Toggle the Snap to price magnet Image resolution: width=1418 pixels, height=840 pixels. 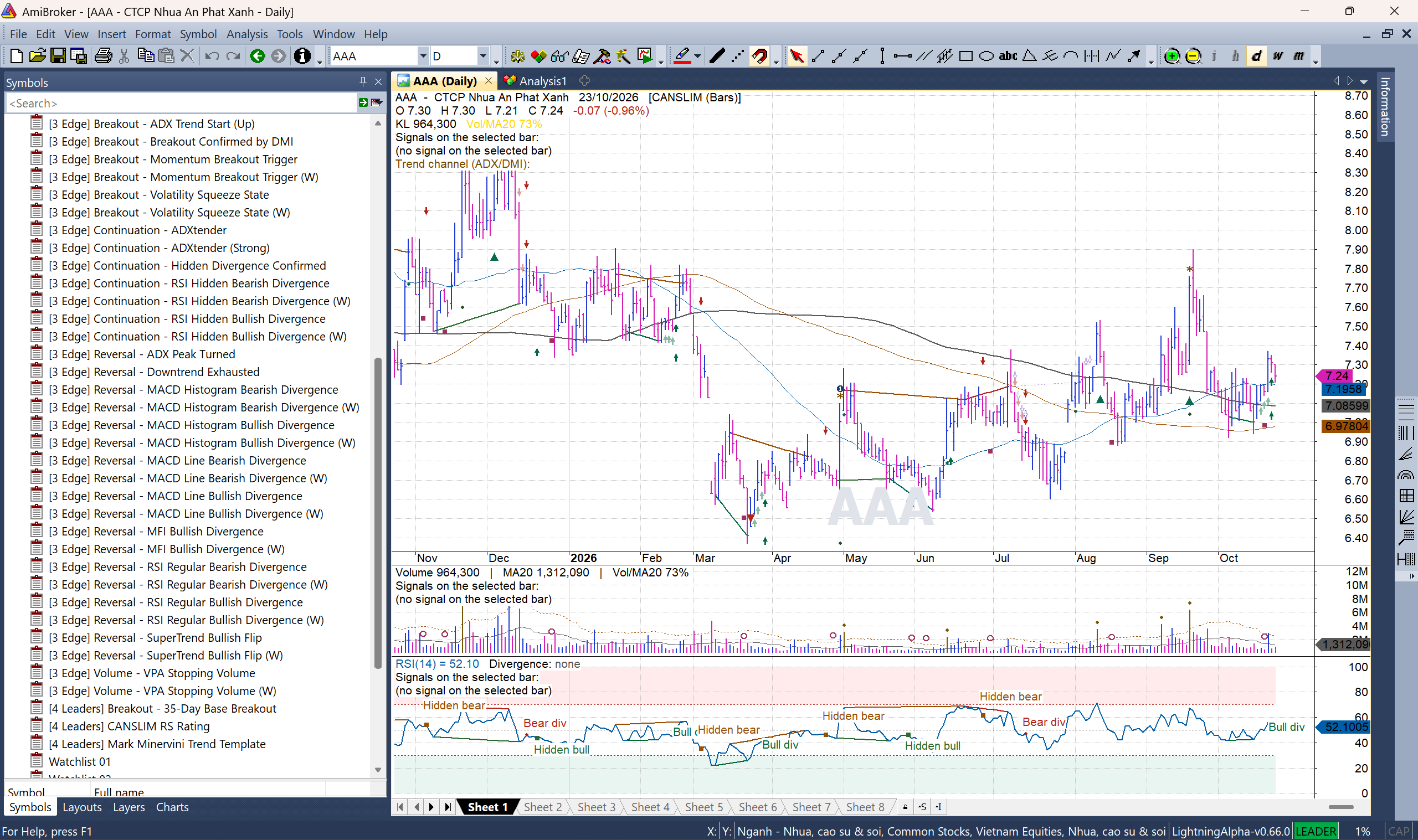(759, 56)
